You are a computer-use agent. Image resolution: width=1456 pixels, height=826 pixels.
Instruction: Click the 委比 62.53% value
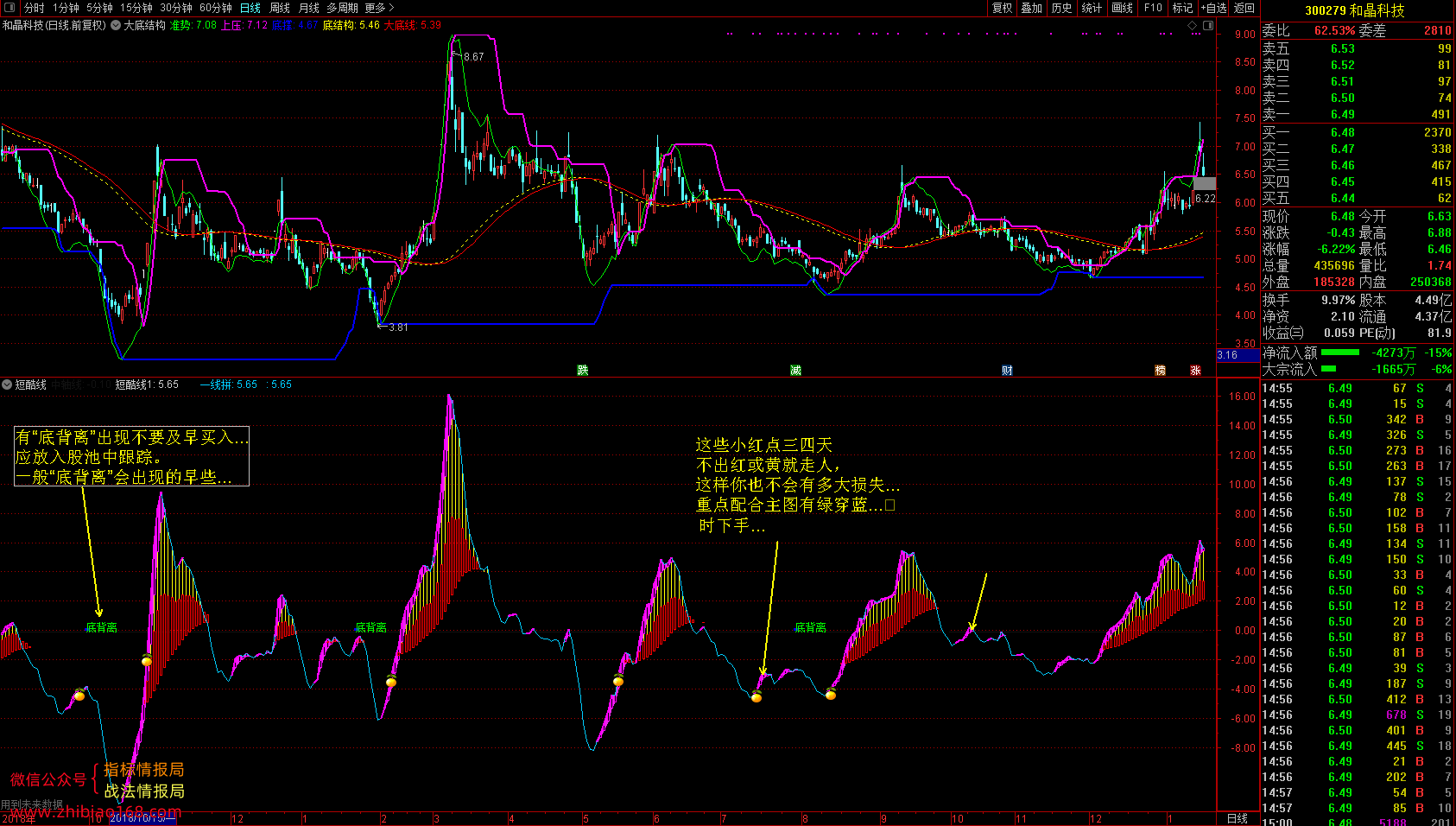[x=1334, y=30]
